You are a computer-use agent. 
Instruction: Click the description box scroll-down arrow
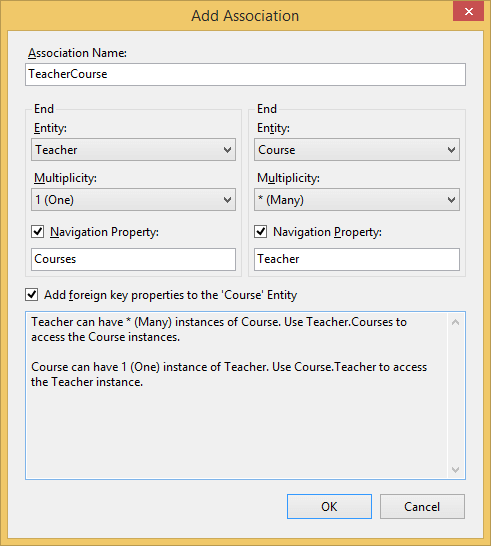pos(455,470)
